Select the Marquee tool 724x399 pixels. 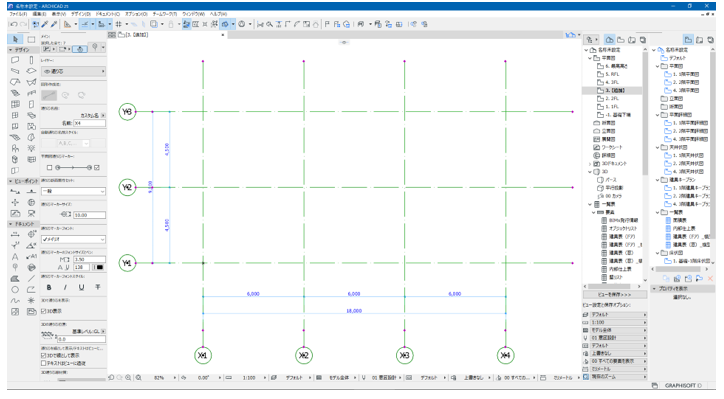tap(31, 39)
